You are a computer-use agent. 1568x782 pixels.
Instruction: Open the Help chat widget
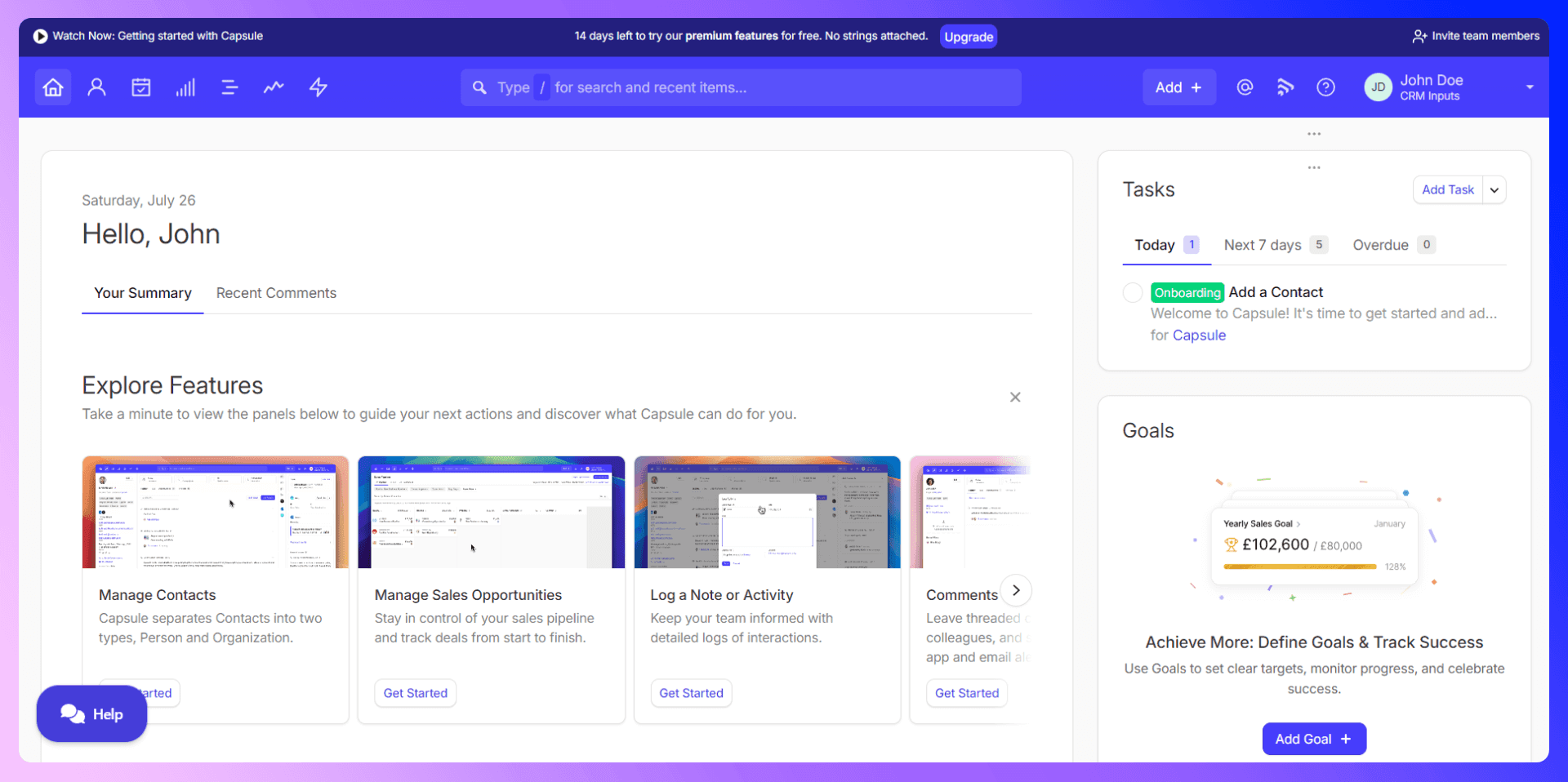pyautogui.click(x=91, y=714)
